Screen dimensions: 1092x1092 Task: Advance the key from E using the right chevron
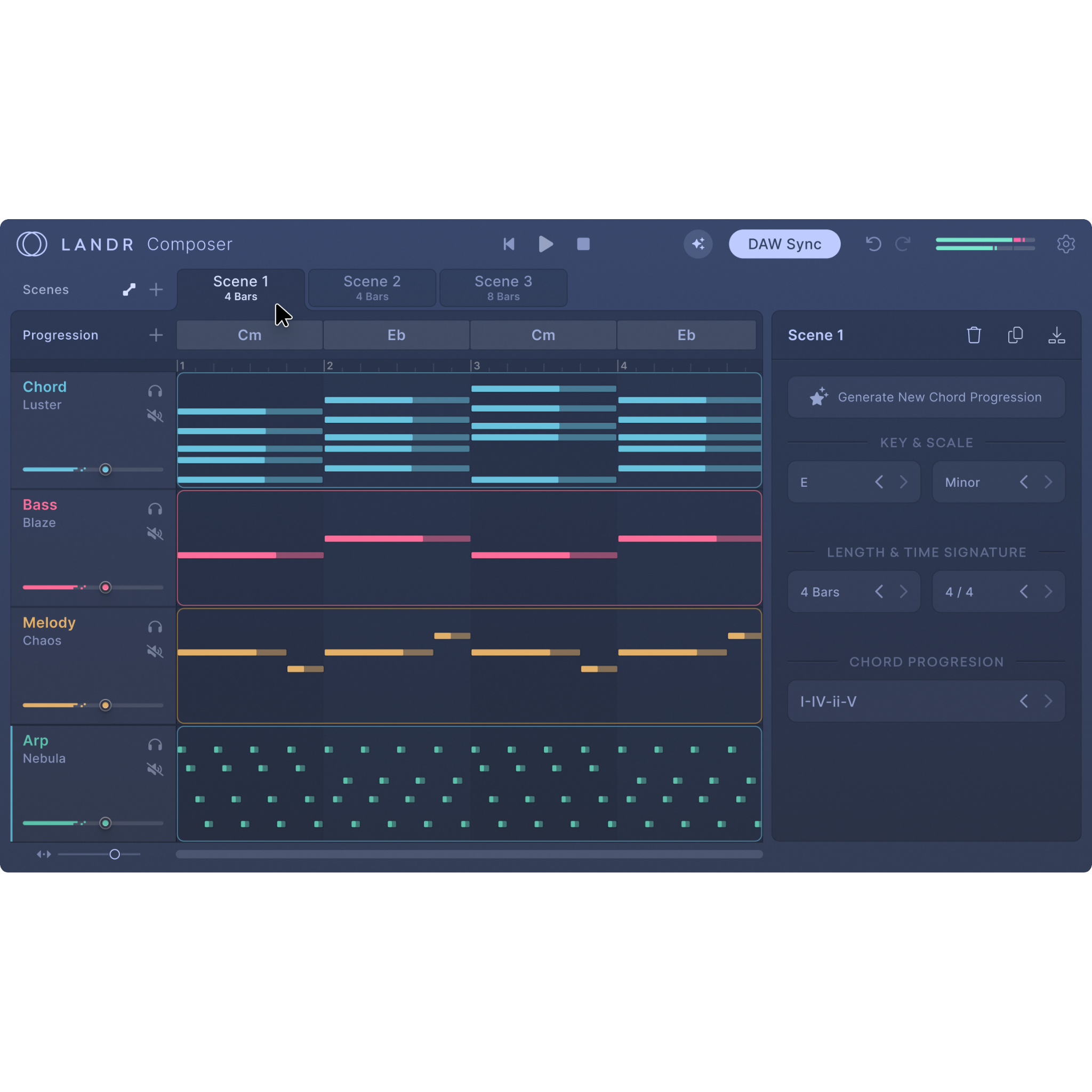(x=903, y=481)
